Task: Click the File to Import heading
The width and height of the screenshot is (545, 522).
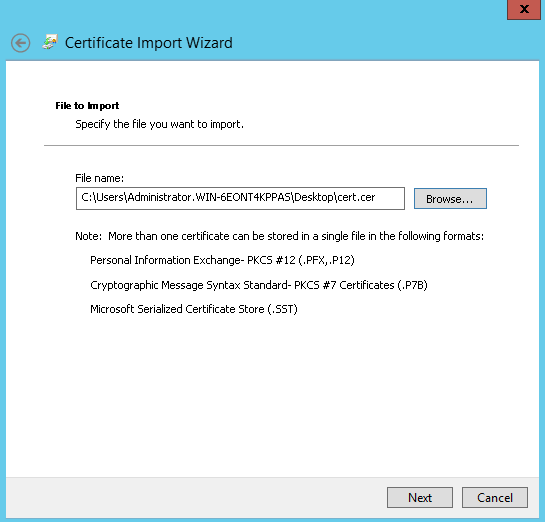Action: click(x=87, y=106)
